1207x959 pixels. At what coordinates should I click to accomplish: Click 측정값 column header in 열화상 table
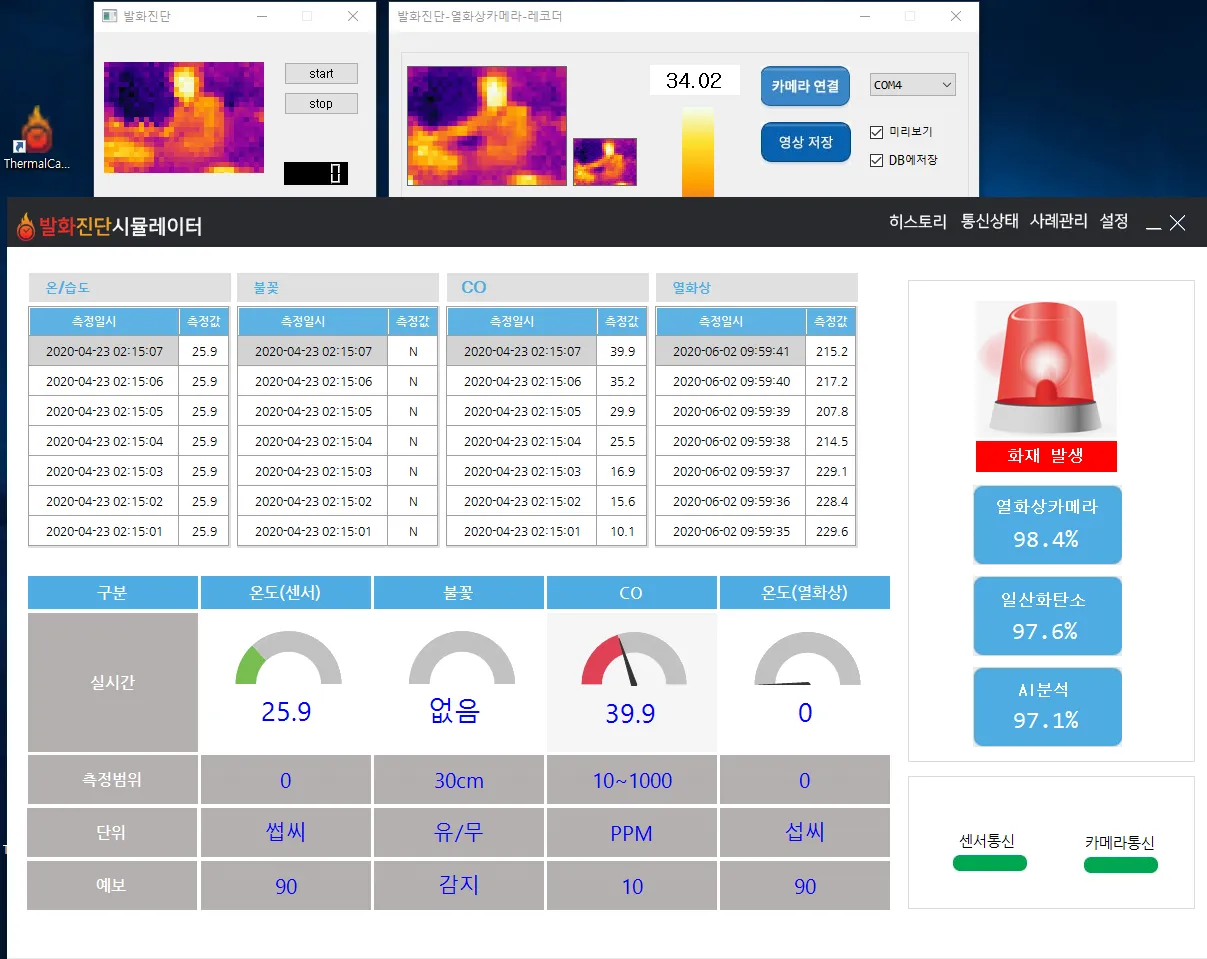831,322
